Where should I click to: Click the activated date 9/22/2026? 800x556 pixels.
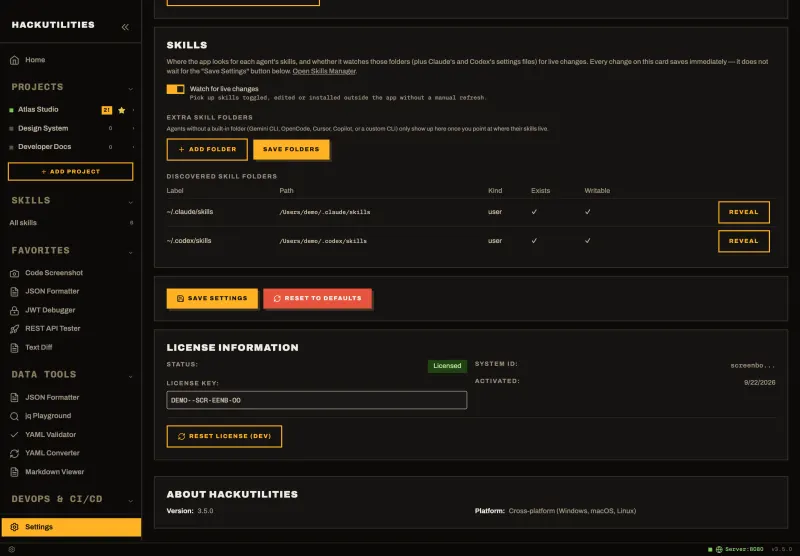(x=759, y=383)
